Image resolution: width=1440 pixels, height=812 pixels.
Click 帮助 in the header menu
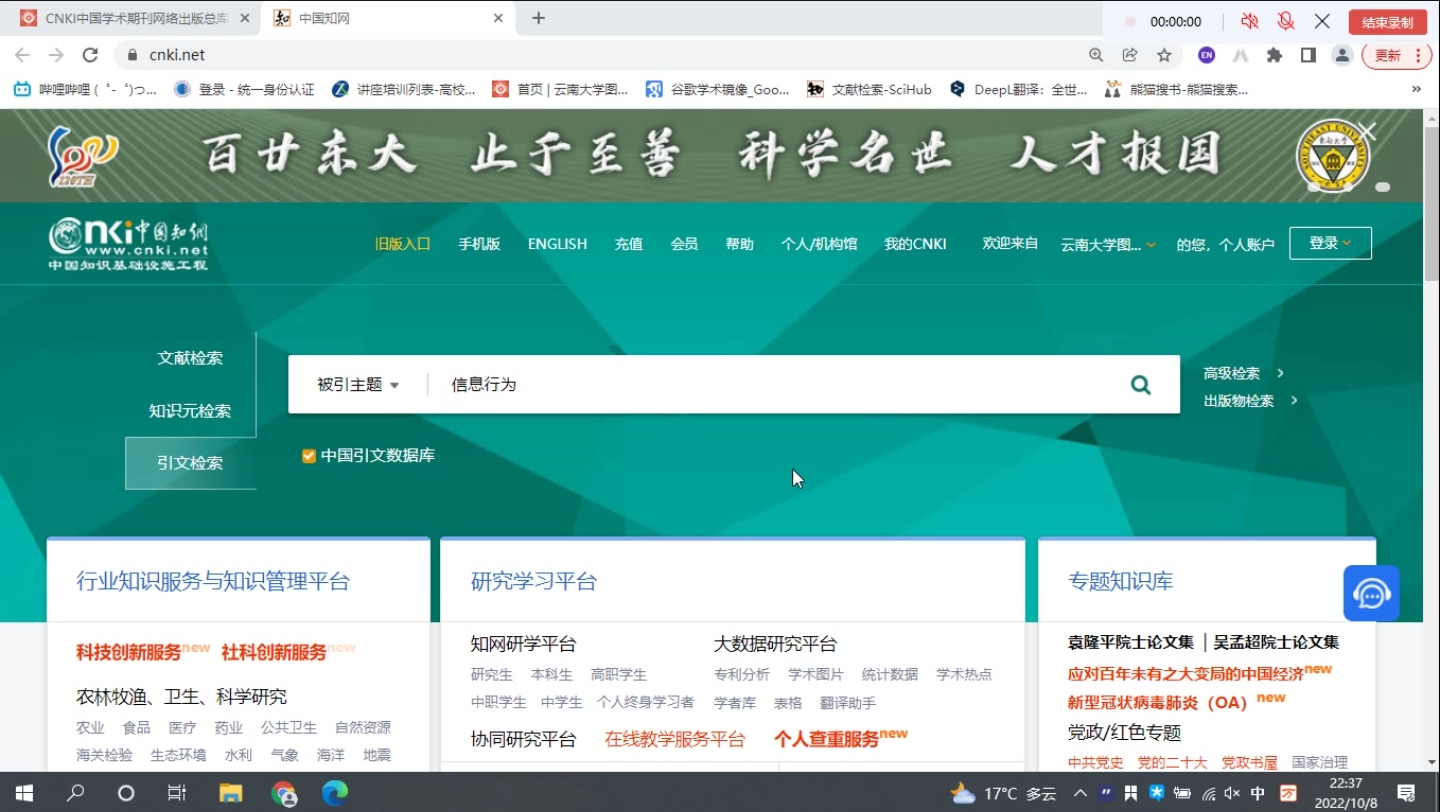[739, 244]
